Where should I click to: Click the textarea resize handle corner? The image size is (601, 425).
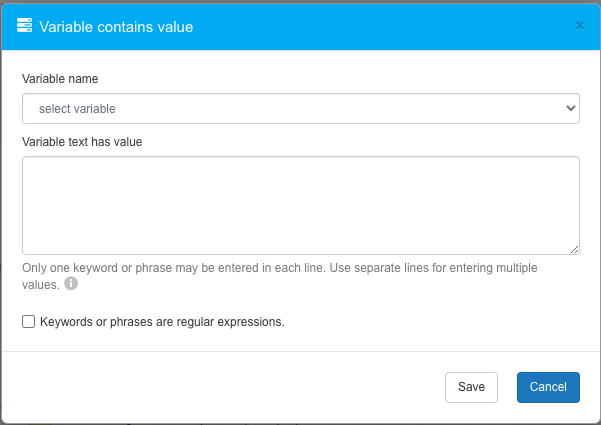pyautogui.click(x=575, y=250)
